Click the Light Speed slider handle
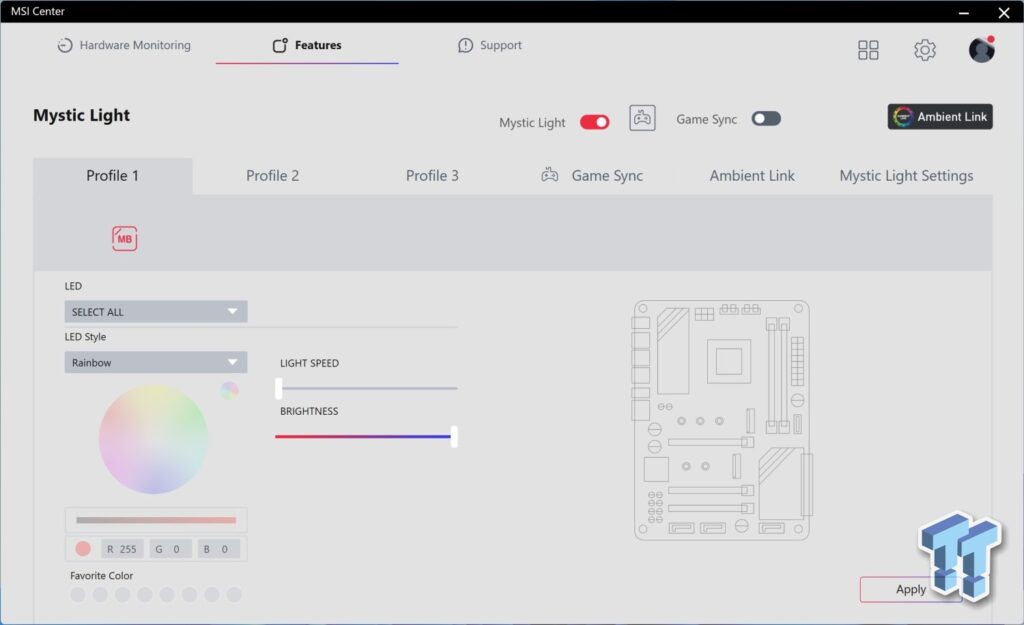Screen dimensions: 1024x625 coord(279,388)
